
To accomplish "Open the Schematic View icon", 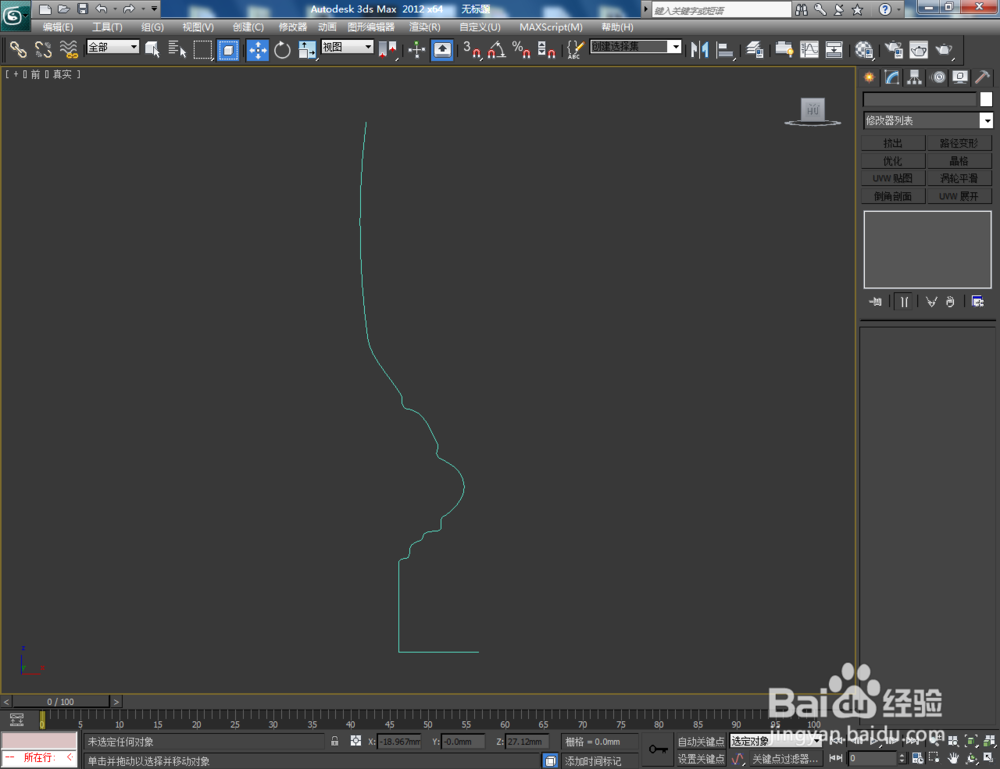I will click(834, 50).
